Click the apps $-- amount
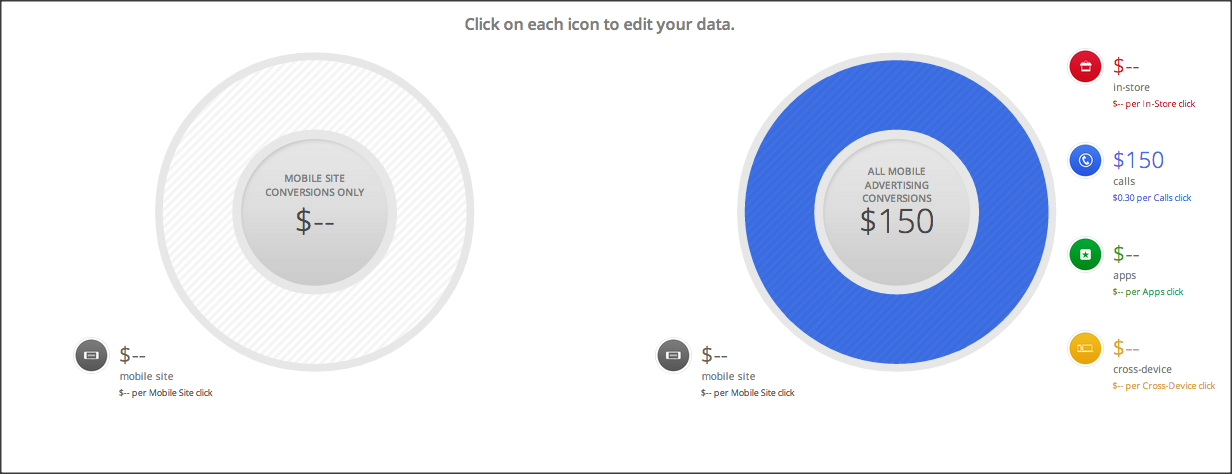Screen dimensions: 1232x474 pyautogui.click(x=1126, y=254)
